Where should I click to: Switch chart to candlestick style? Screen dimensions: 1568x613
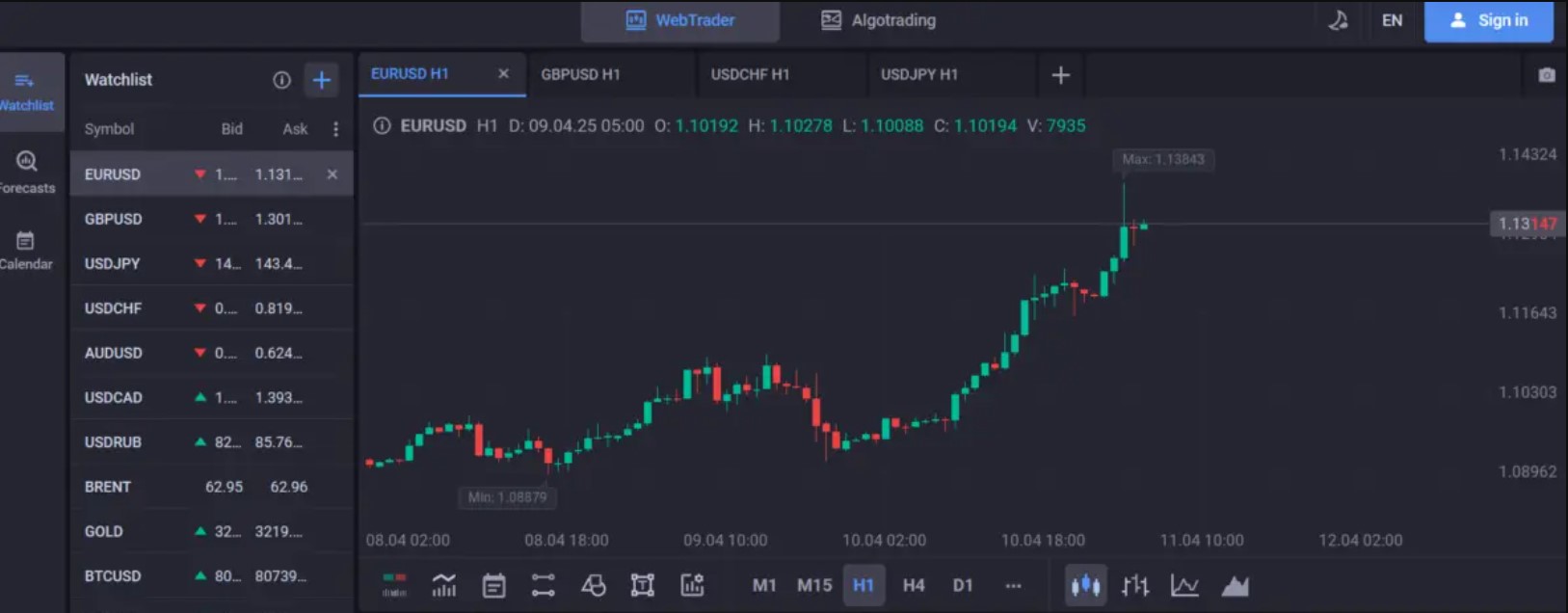pyautogui.click(x=1085, y=585)
